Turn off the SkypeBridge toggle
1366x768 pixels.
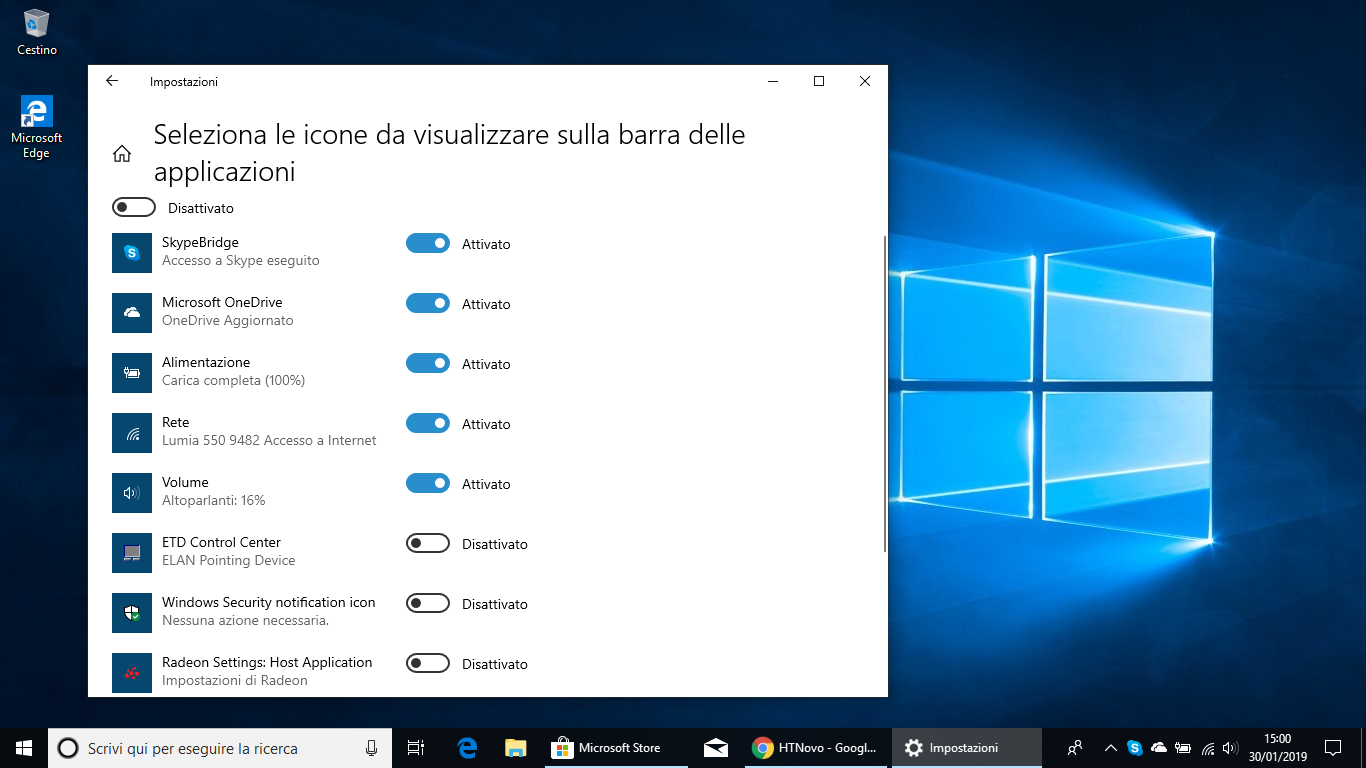[428, 243]
